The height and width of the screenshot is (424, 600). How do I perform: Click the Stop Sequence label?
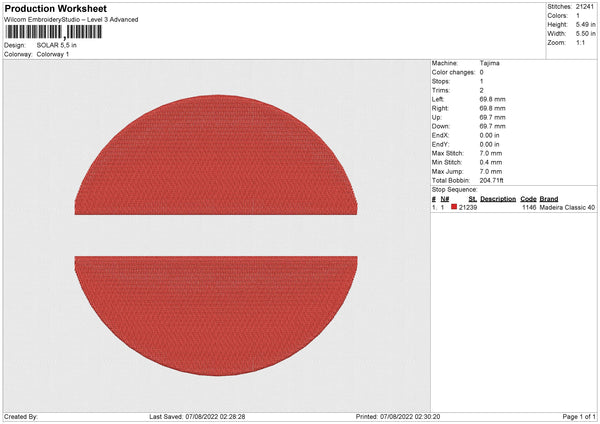(455, 188)
